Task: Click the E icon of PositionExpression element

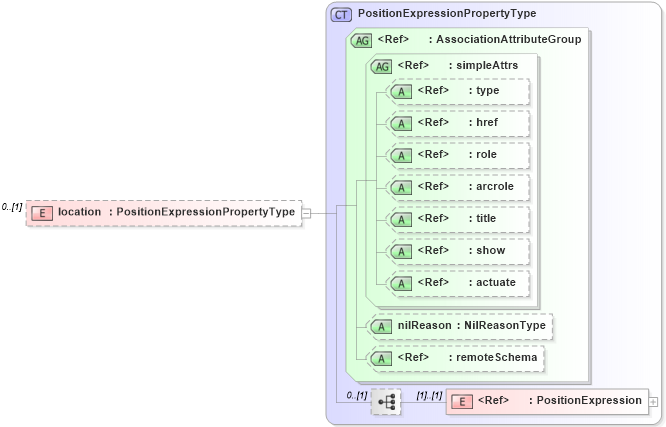Action: coord(462,402)
